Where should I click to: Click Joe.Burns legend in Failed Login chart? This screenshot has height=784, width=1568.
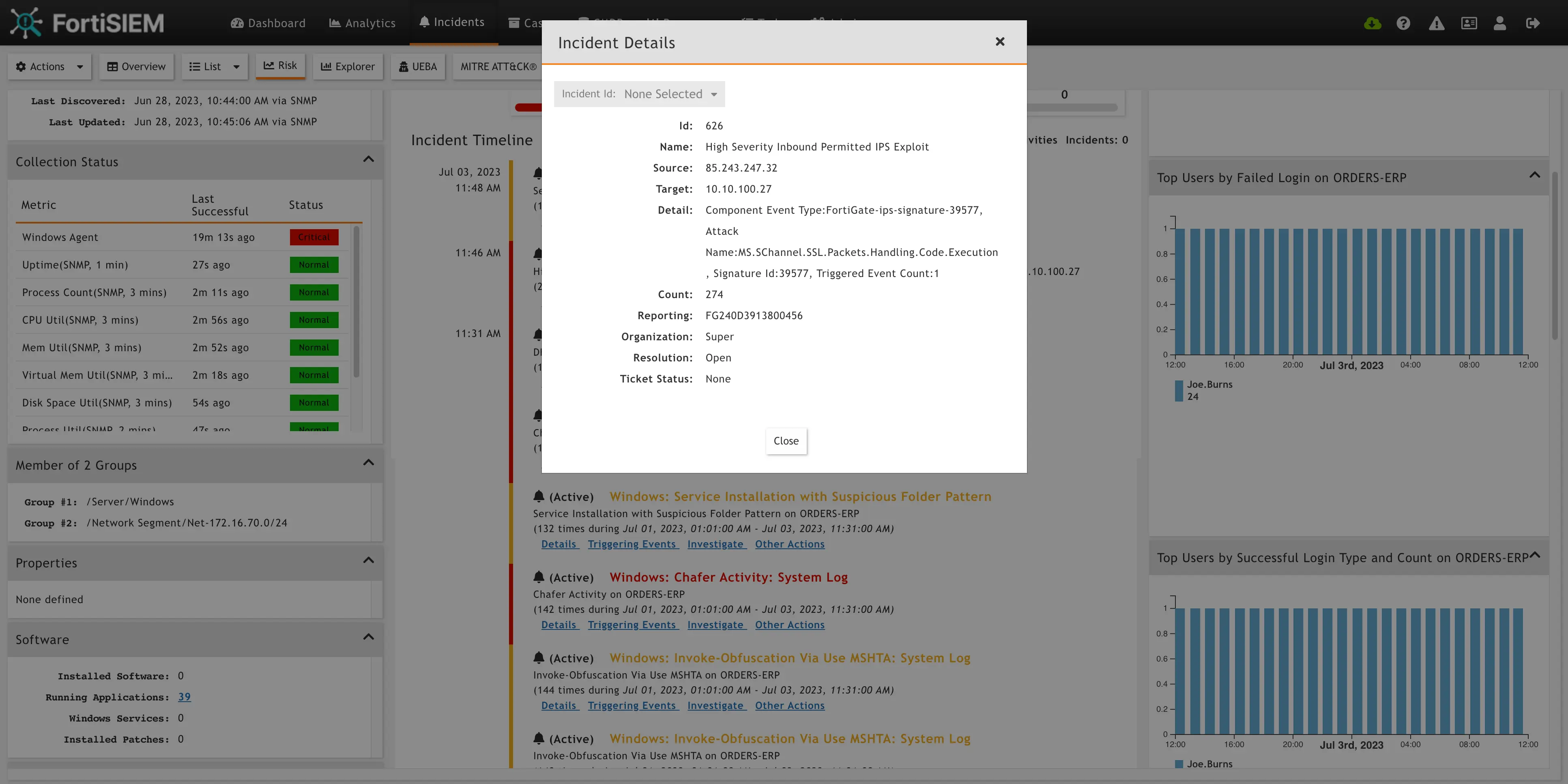[1203, 390]
